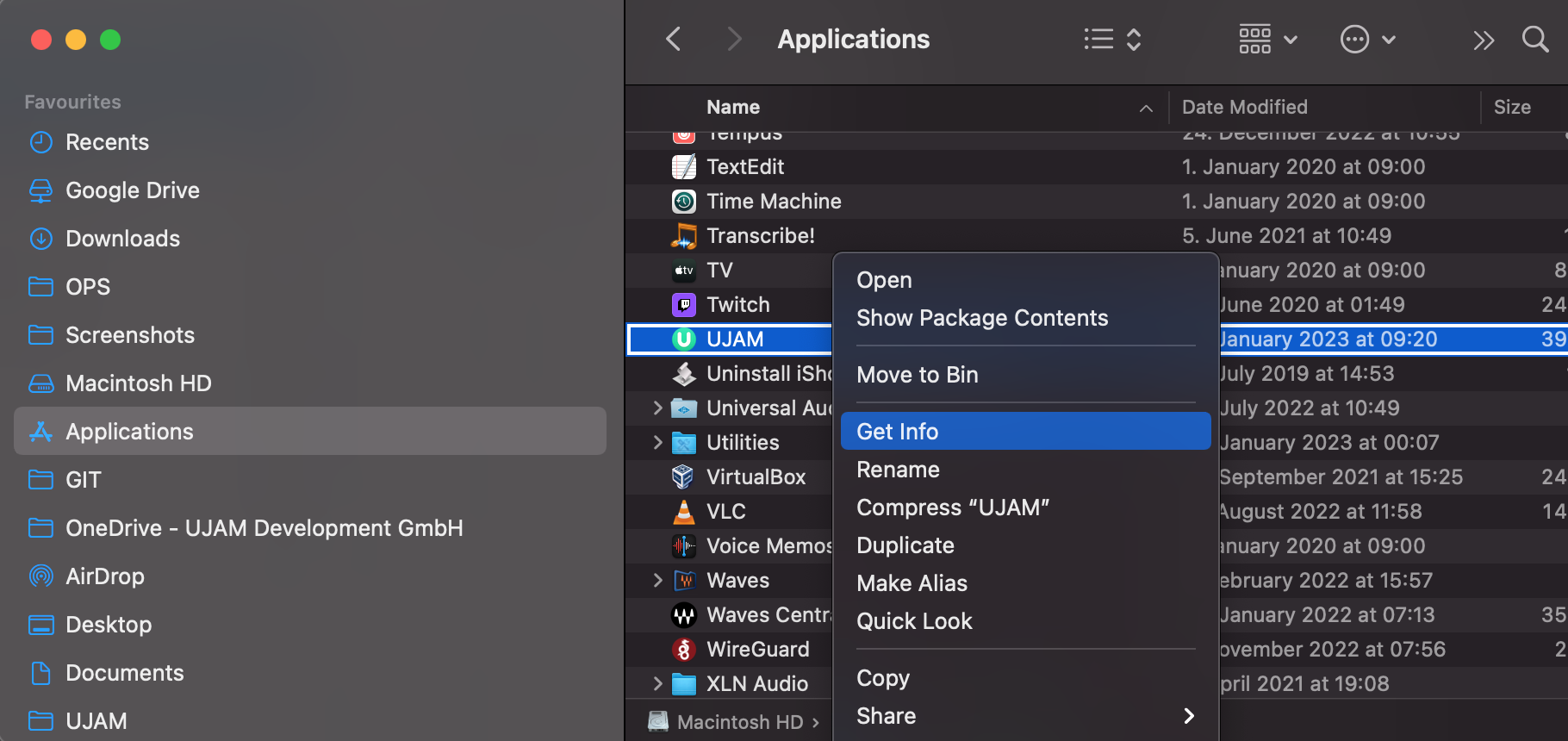Viewport: 1568px width, 741px height.
Task: Choose Open in the context menu
Action: [x=1025, y=280]
